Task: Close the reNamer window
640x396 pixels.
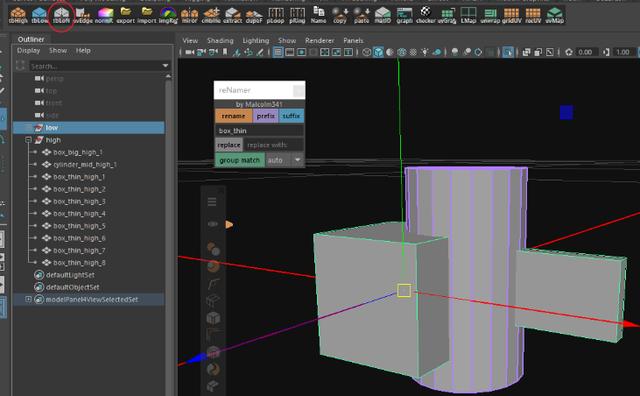Action: coord(298,91)
